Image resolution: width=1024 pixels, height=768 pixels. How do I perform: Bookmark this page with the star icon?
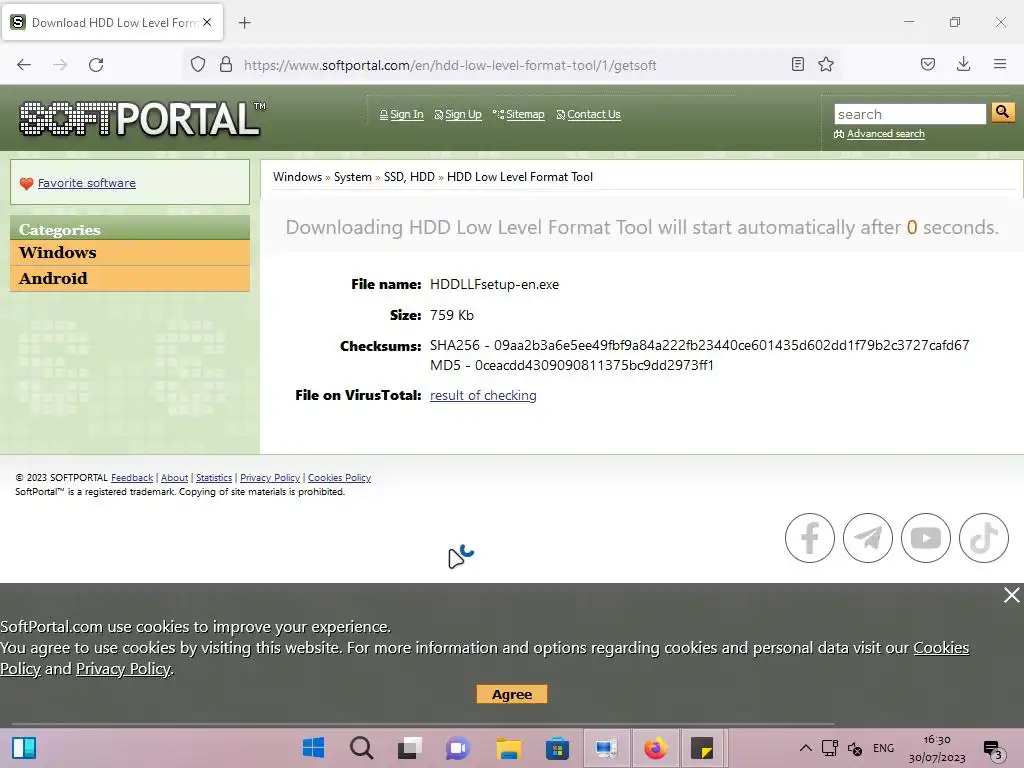pos(826,64)
